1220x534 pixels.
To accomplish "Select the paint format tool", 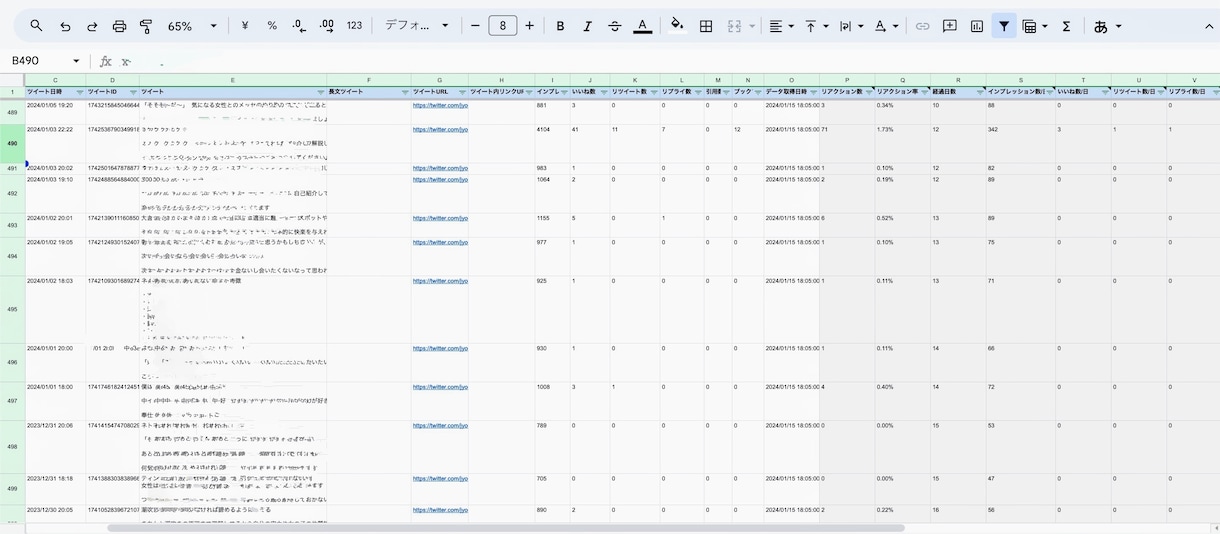I will [x=147, y=26].
